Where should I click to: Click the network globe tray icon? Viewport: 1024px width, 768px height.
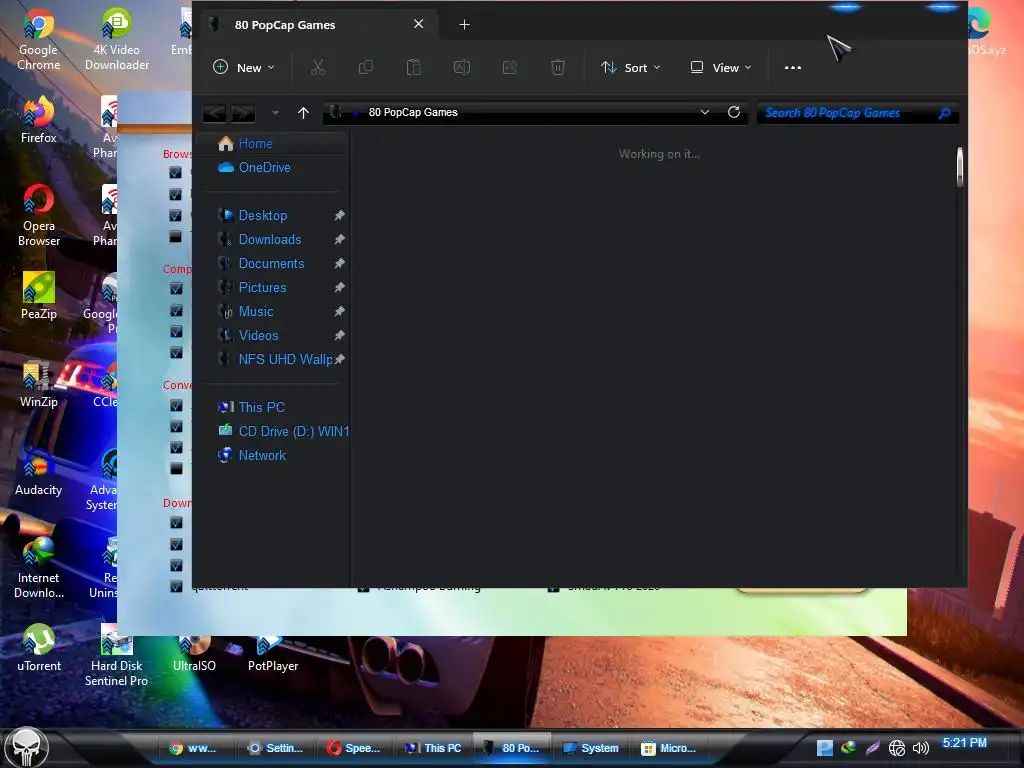tap(897, 748)
